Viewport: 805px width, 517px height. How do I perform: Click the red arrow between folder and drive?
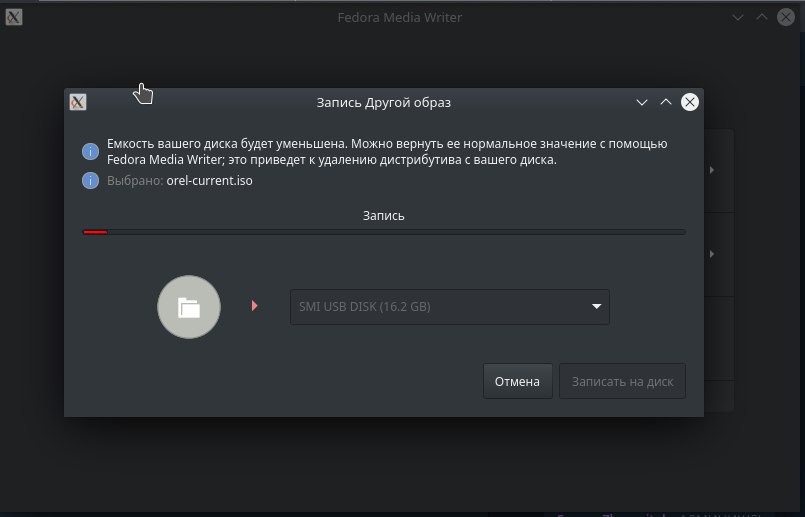tap(254, 306)
